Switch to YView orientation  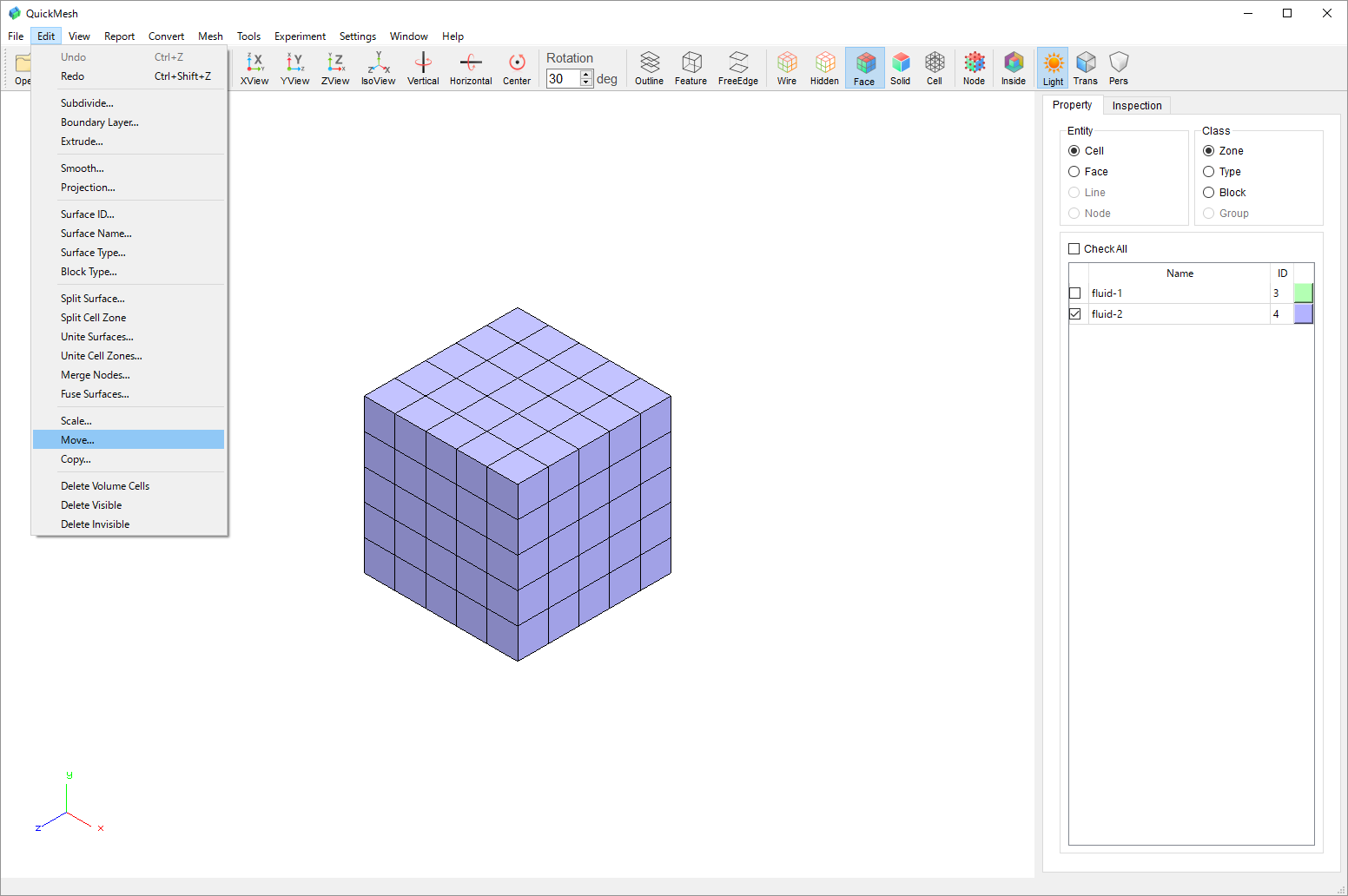[x=294, y=68]
